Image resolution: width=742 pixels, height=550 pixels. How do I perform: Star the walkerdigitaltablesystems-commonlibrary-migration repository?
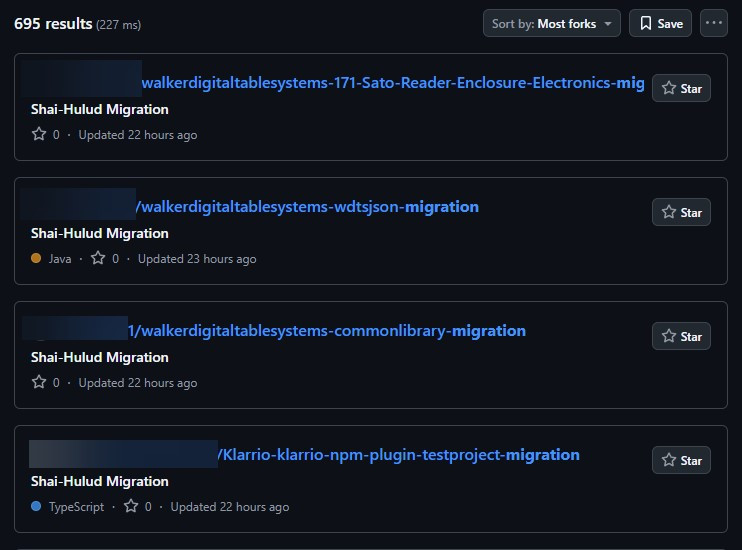pos(681,336)
